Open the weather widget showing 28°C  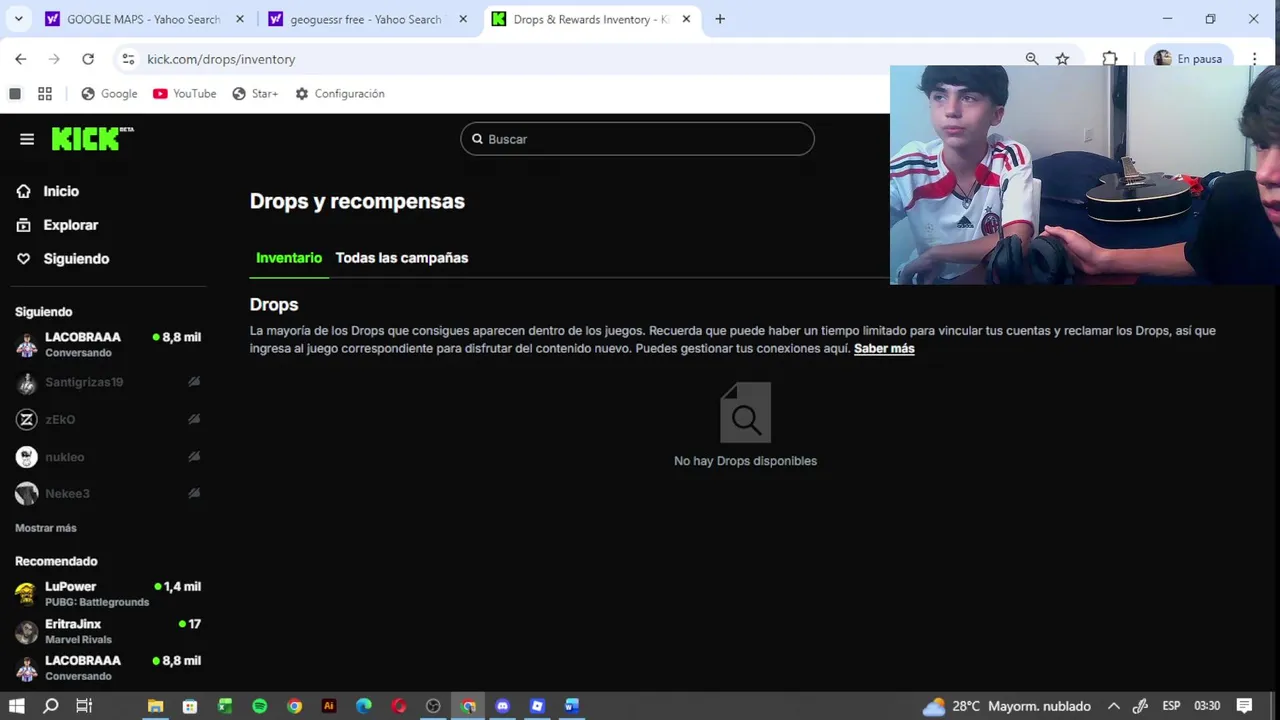click(1006, 706)
